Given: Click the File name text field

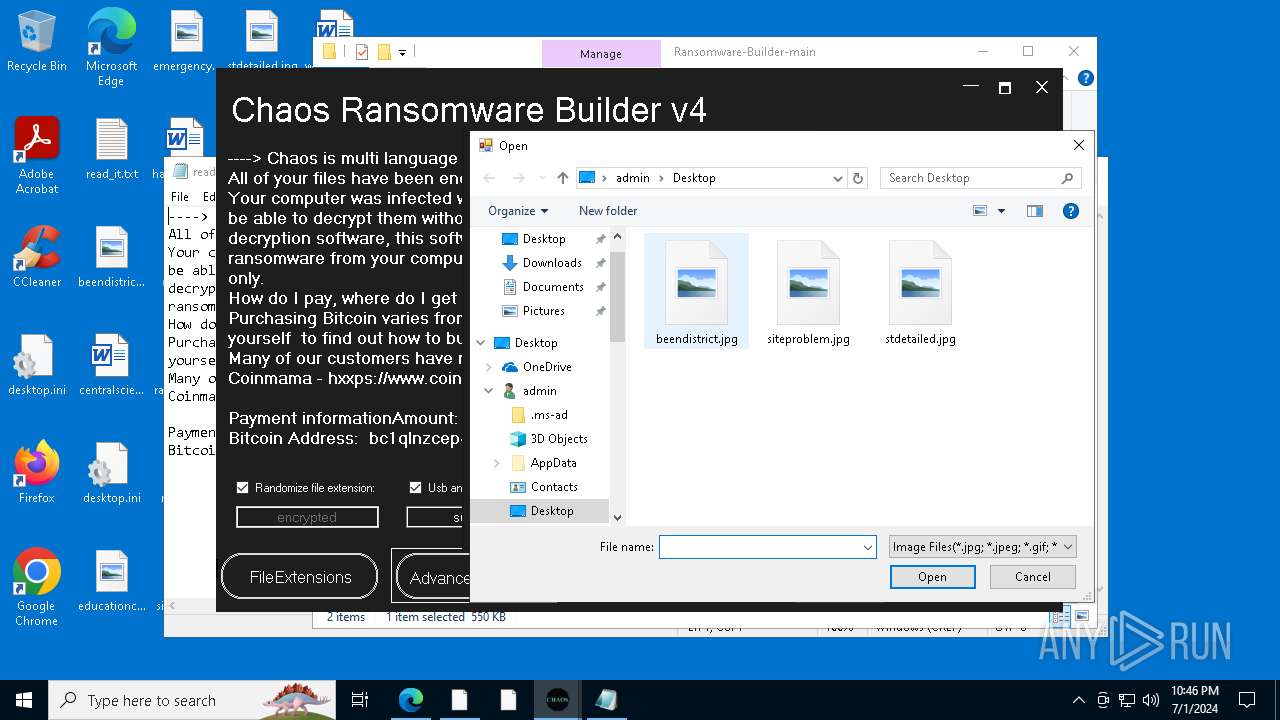Looking at the screenshot, I should tap(760, 547).
